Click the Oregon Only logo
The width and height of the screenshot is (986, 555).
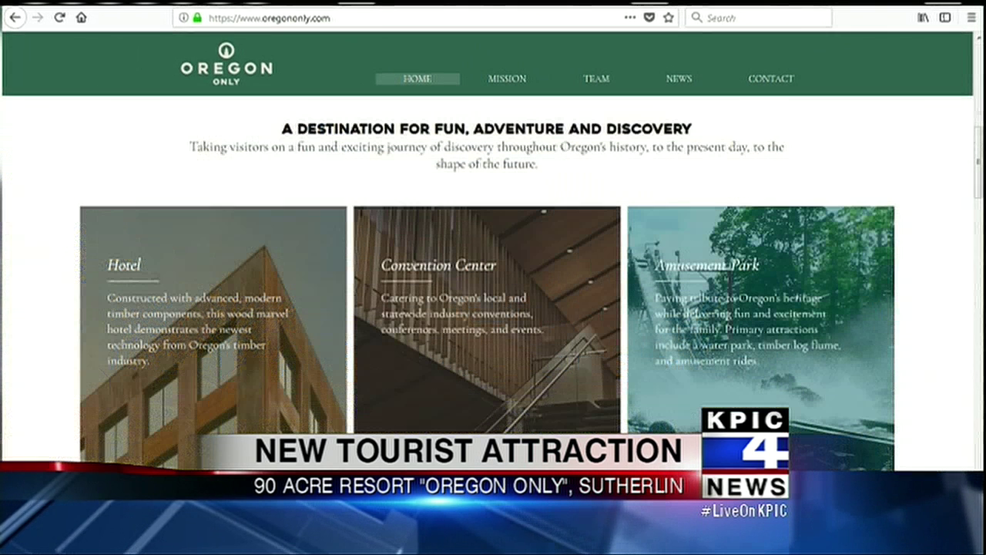tap(226, 64)
